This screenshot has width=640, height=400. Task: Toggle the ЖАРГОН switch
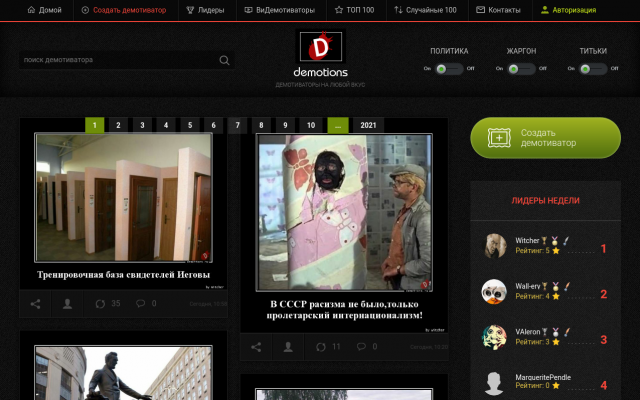click(x=521, y=69)
